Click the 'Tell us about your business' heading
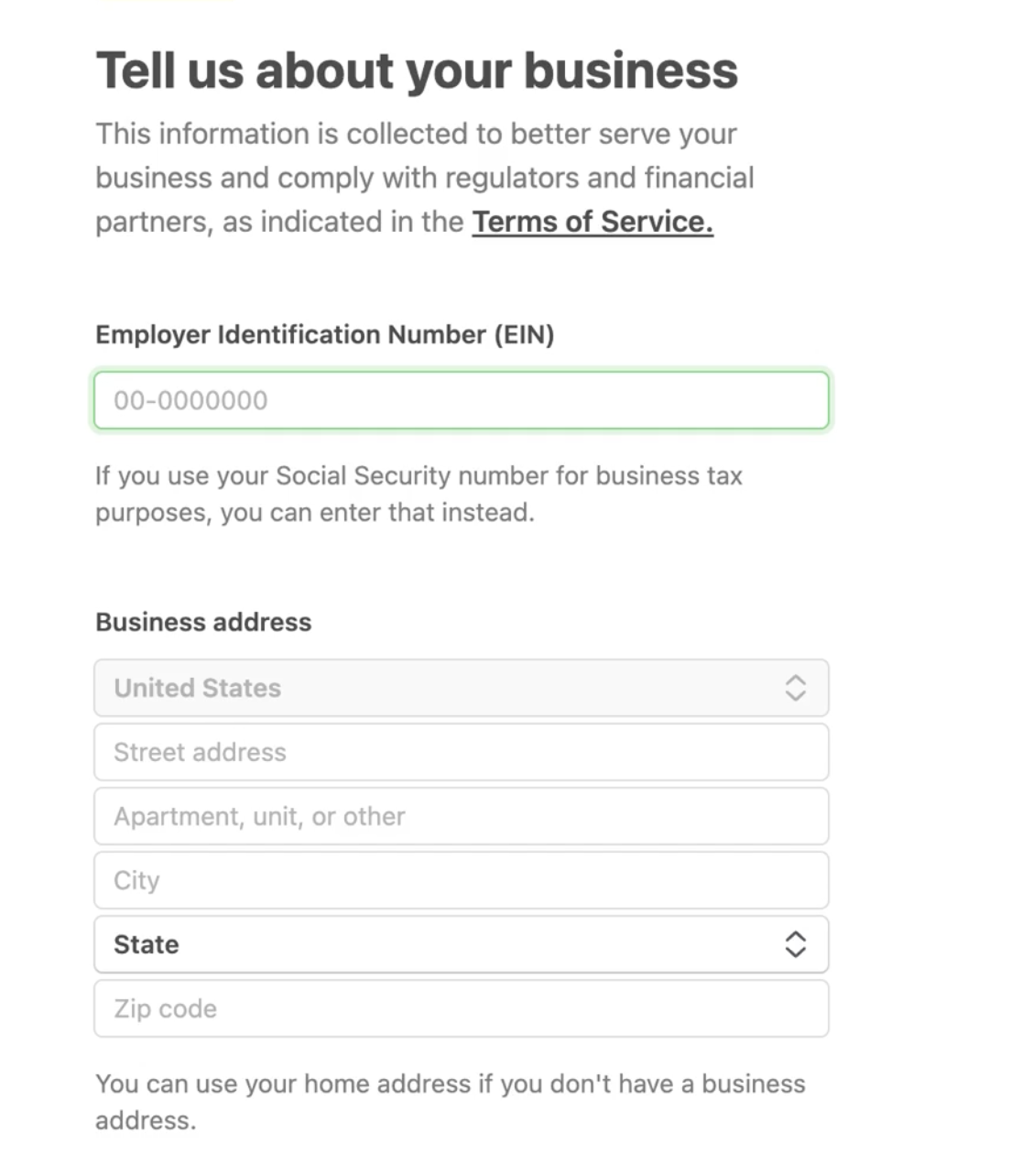Viewport: 1022px width, 1176px height. click(x=417, y=71)
